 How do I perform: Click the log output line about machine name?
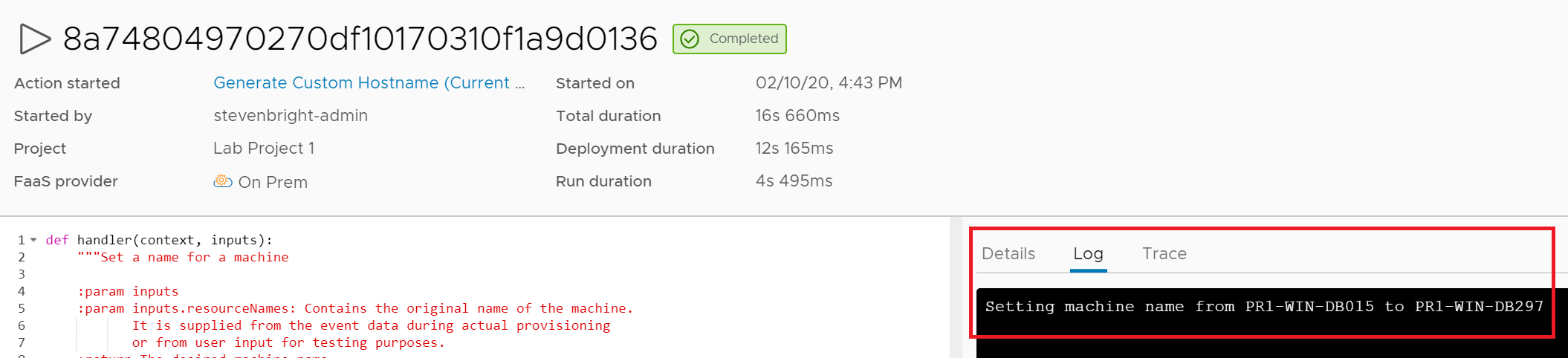tap(1263, 307)
